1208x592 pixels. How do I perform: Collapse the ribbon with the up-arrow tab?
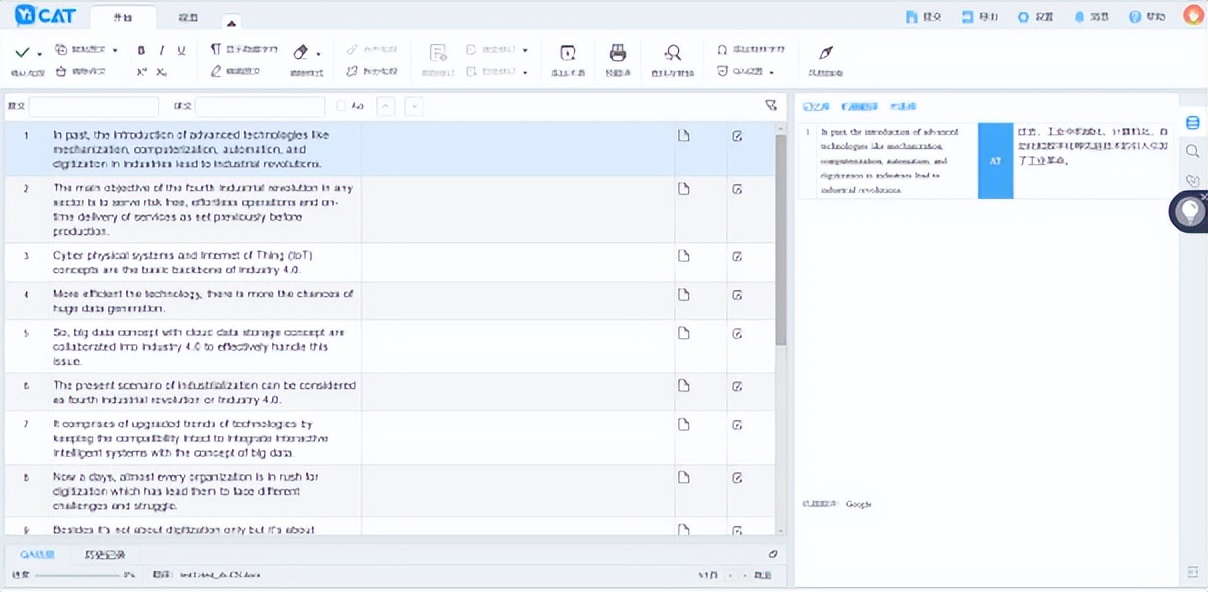click(231, 22)
